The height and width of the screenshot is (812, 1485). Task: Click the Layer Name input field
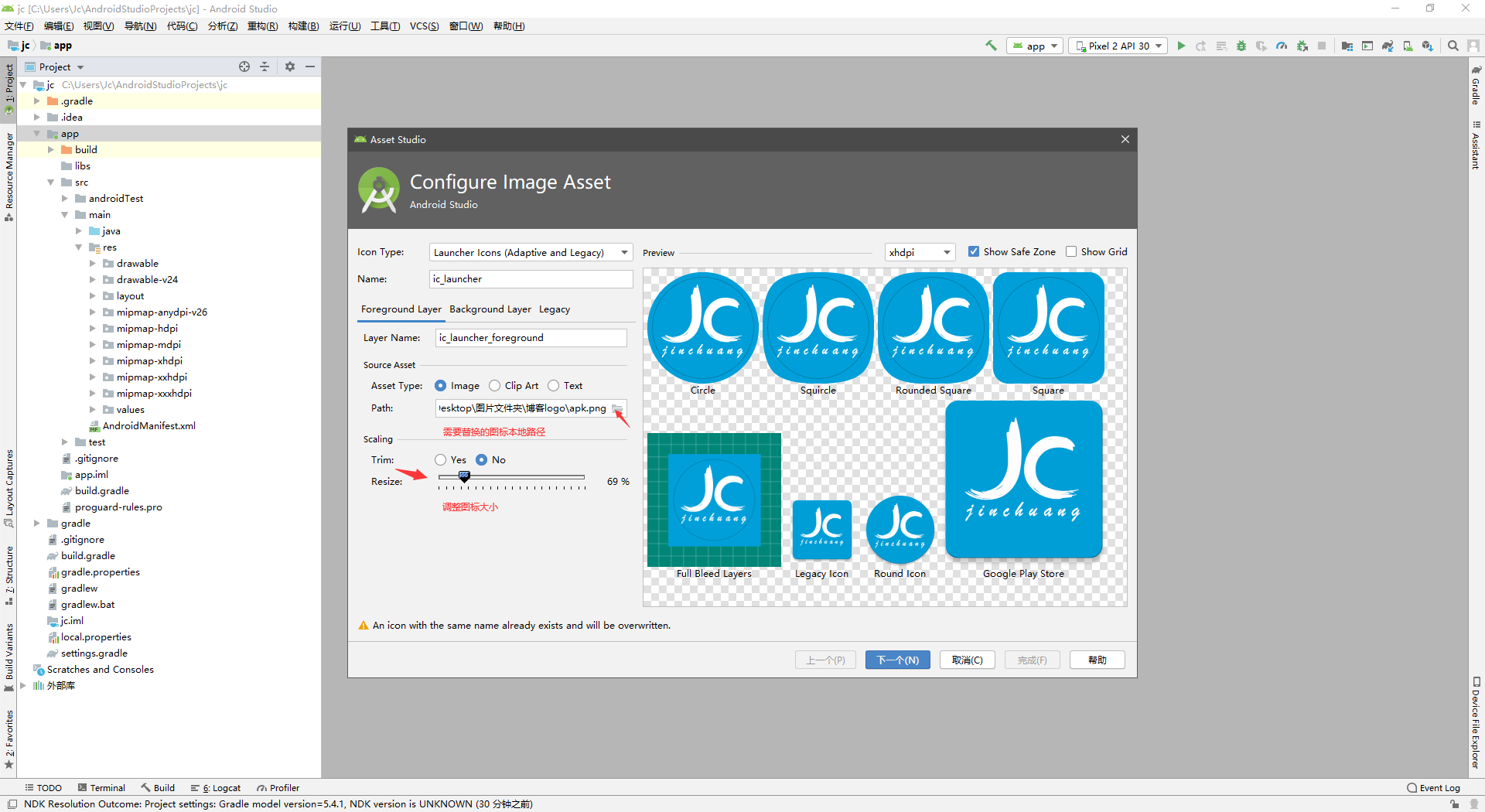coord(531,337)
